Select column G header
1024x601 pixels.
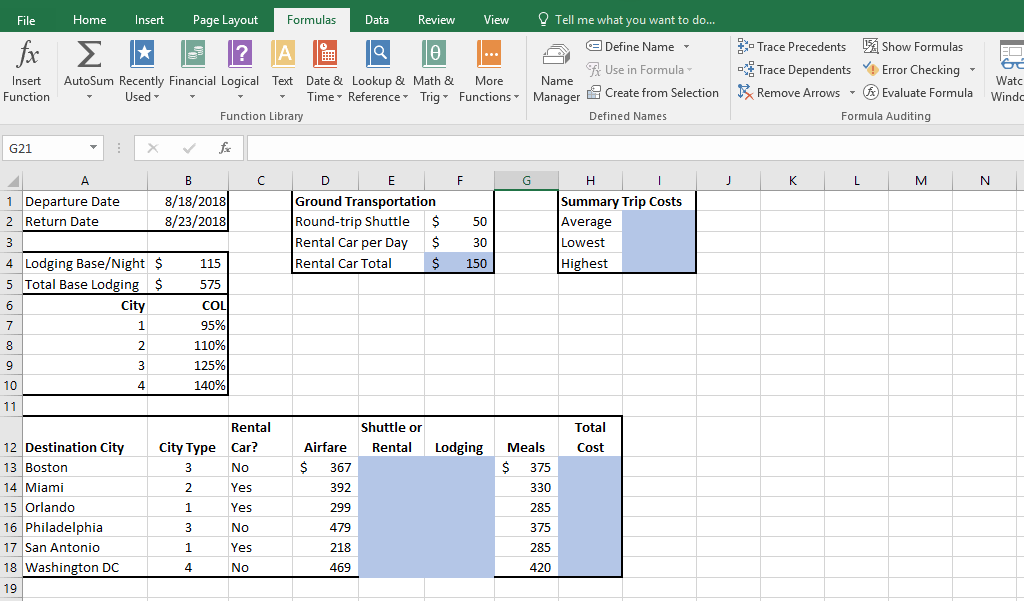pyautogui.click(x=526, y=181)
